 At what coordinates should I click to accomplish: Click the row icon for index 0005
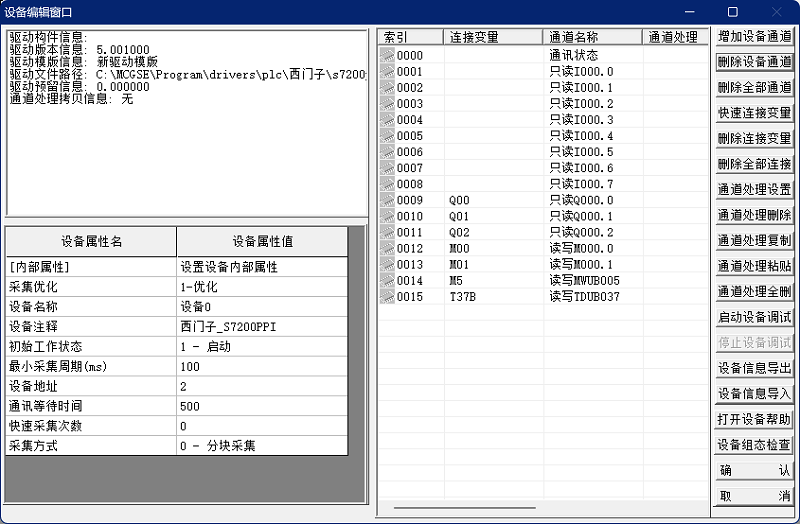point(387,136)
